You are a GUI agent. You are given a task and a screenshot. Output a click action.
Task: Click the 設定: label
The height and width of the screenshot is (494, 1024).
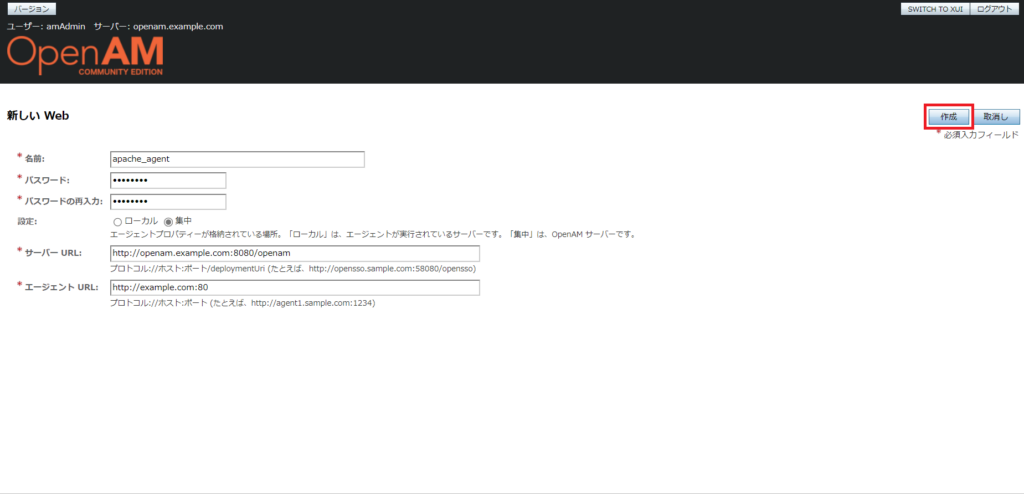pyautogui.click(x=27, y=222)
